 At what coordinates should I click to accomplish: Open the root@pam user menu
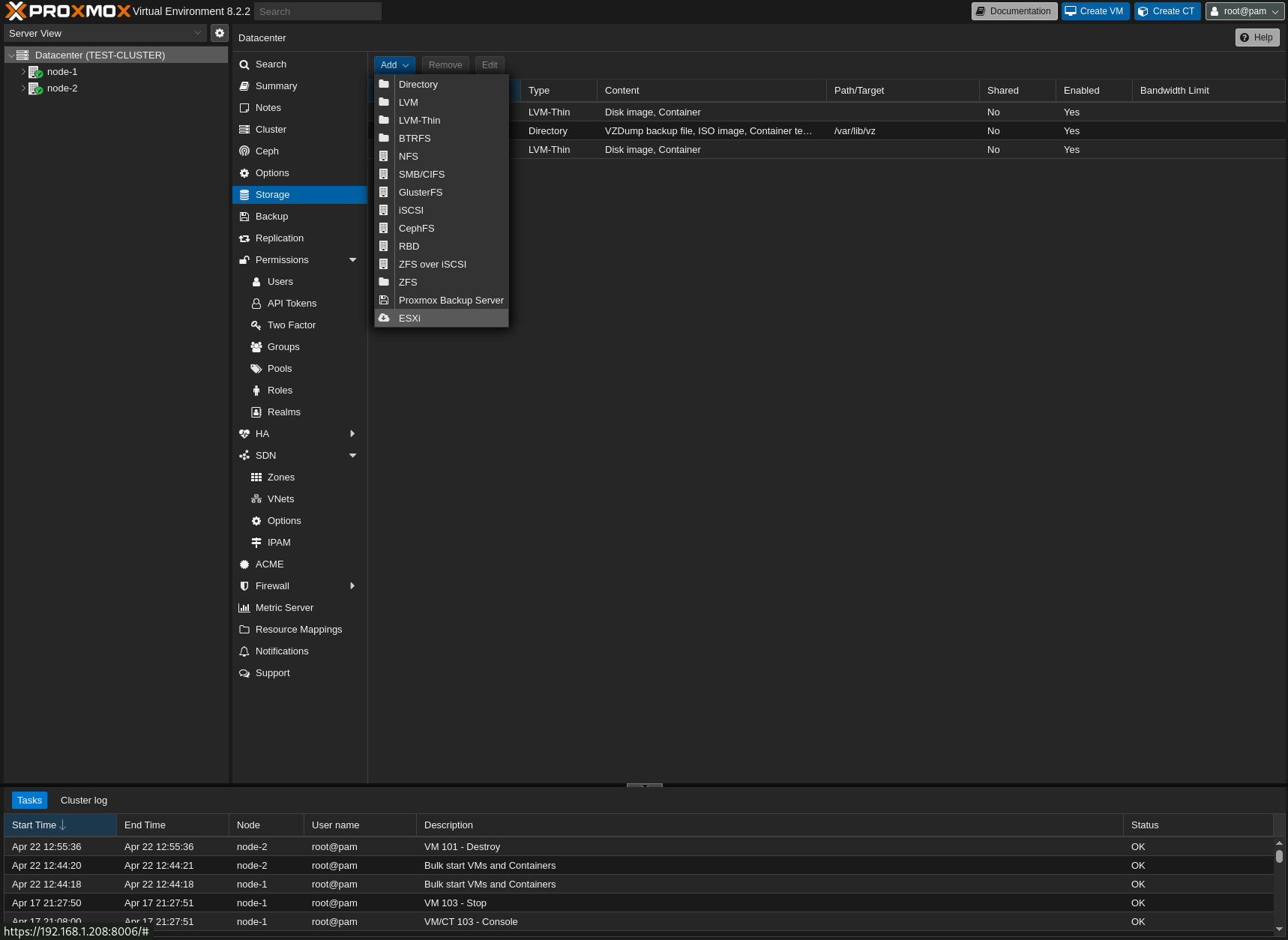[1245, 11]
